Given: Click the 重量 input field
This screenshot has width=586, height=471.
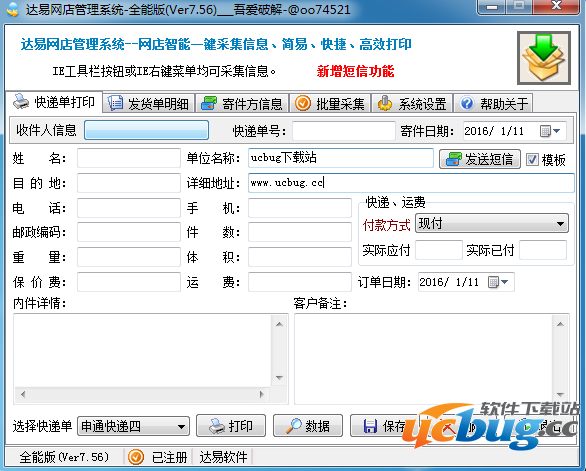Looking at the screenshot, I should [129, 257].
